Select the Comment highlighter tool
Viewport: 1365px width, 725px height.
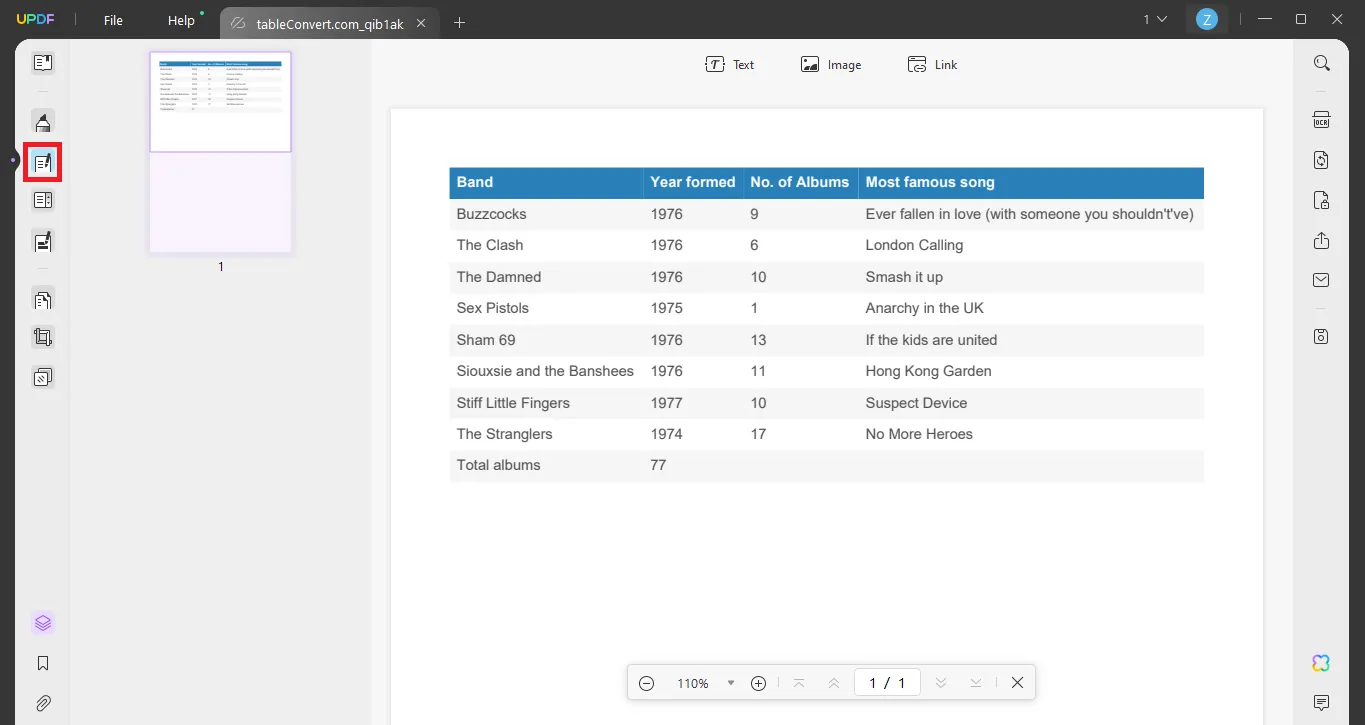point(42,121)
